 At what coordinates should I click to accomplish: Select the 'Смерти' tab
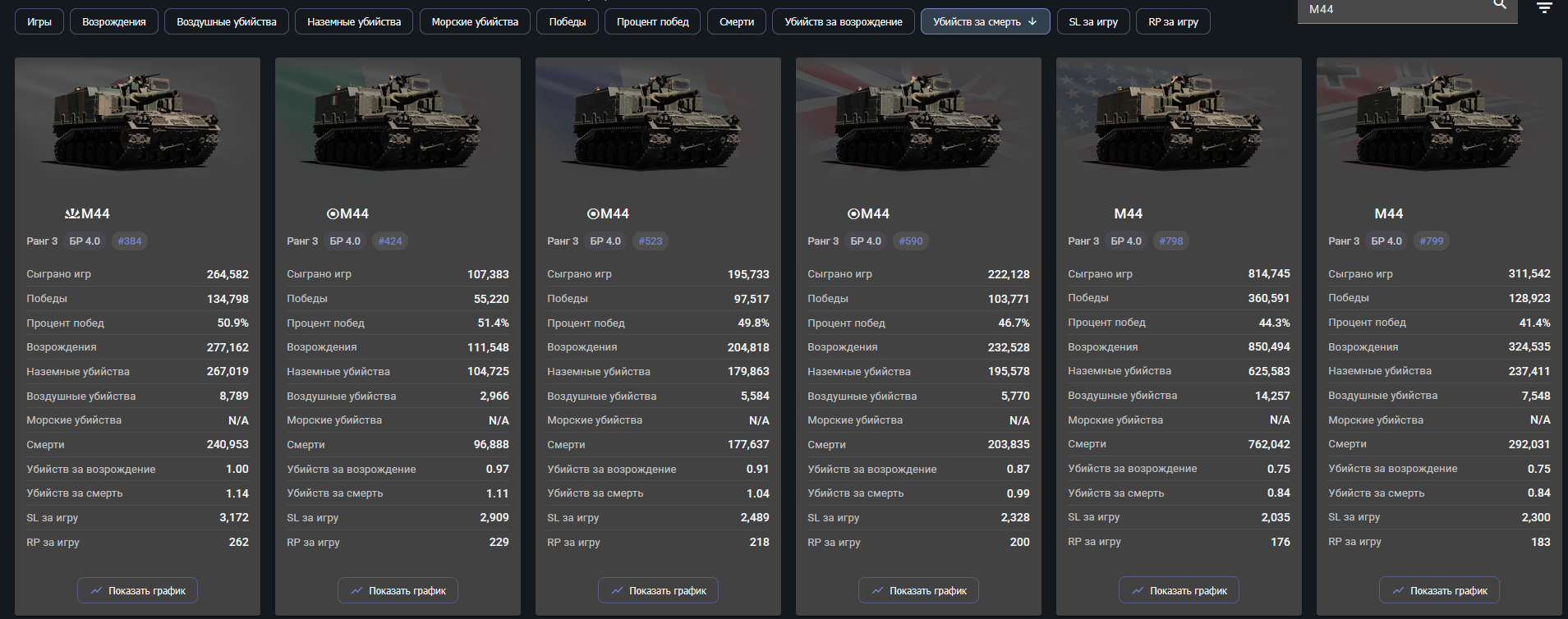736,22
